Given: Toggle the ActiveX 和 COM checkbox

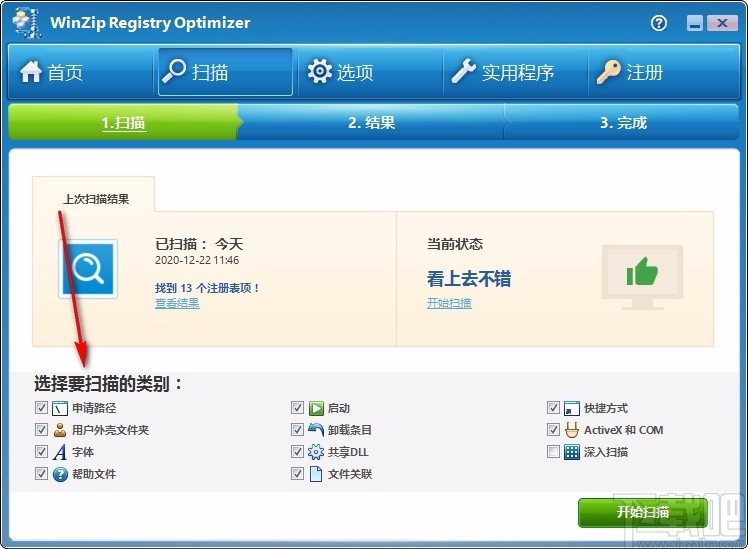Looking at the screenshot, I should (x=553, y=429).
